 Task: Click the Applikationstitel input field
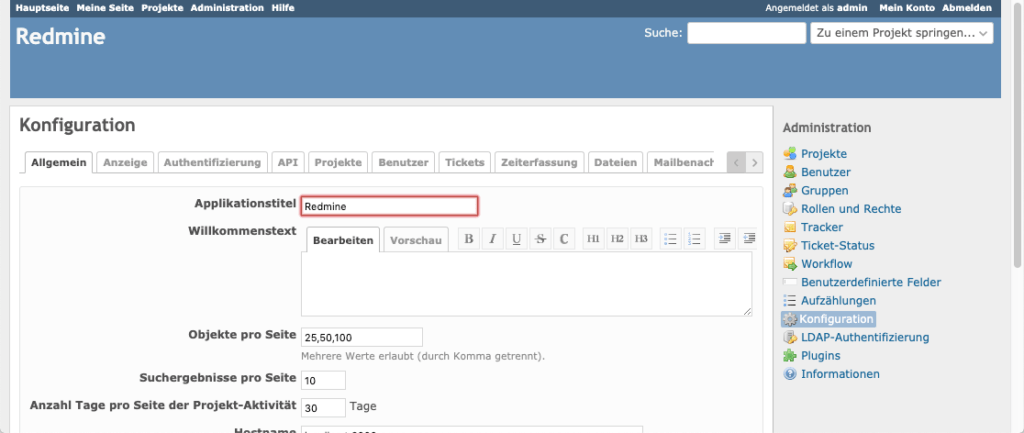coord(390,206)
